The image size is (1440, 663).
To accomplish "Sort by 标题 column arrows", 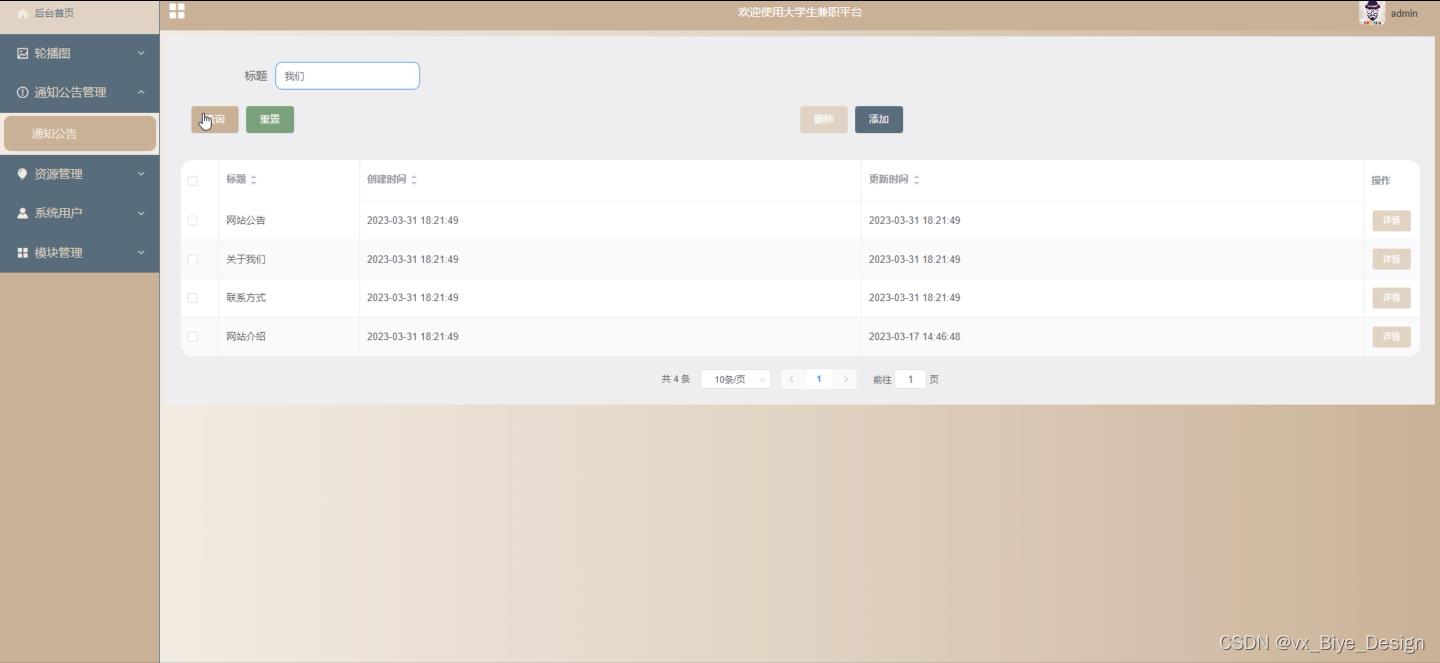I will [x=253, y=180].
